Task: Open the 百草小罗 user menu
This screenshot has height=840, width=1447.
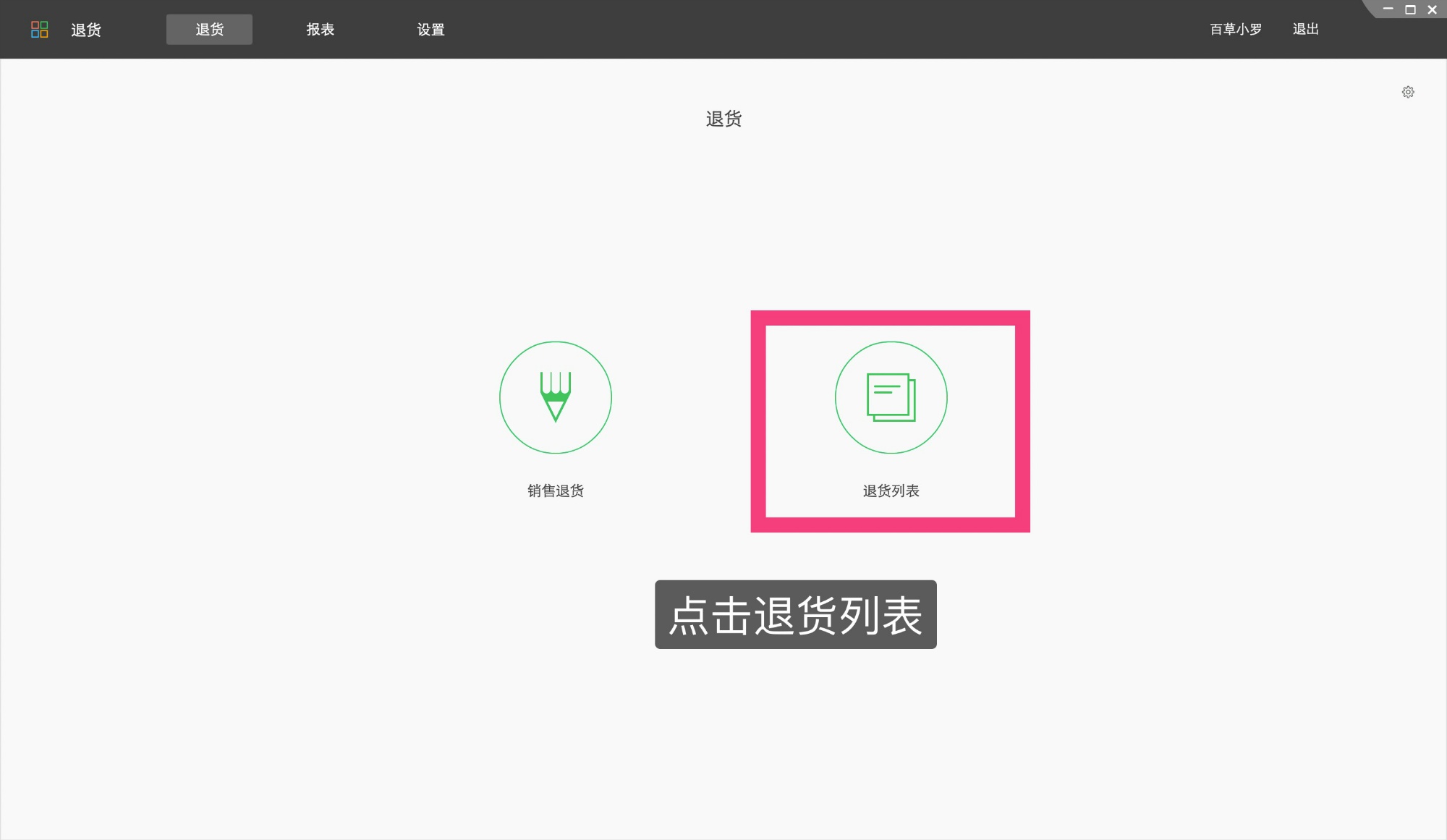Action: pos(1234,29)
